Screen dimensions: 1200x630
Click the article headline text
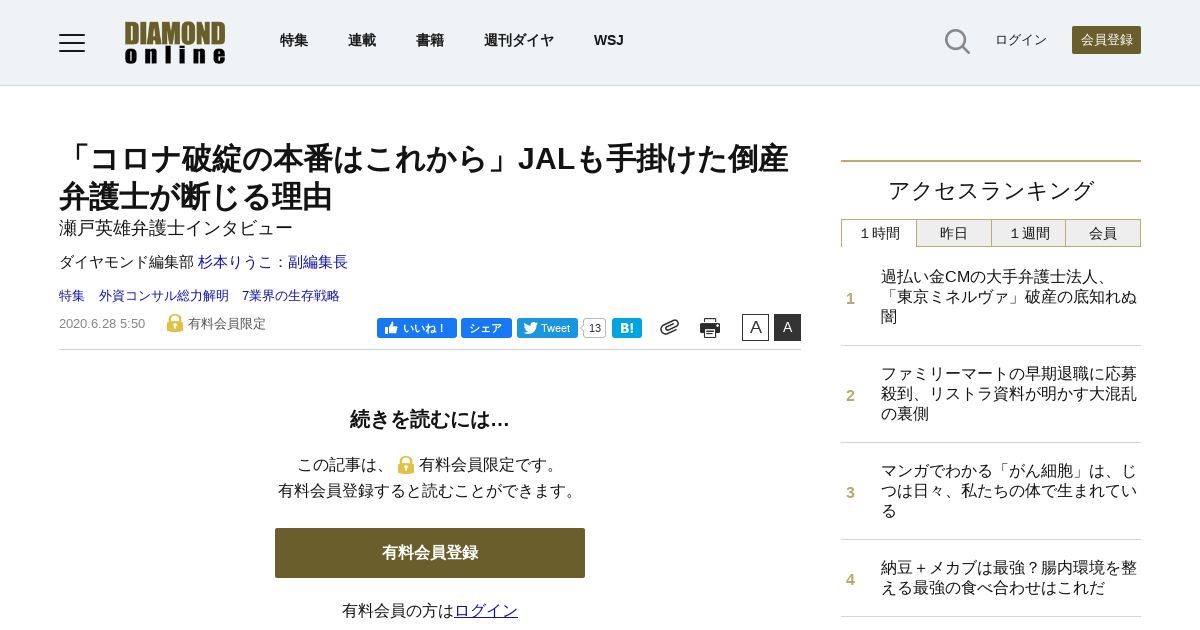pyautogui.click(x=424, y=177)
